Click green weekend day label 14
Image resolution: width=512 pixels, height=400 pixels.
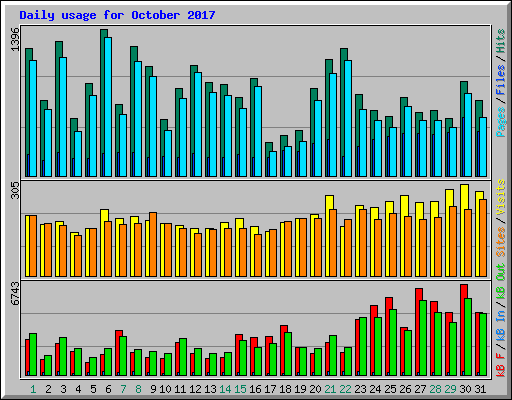(x=225, y=389)
